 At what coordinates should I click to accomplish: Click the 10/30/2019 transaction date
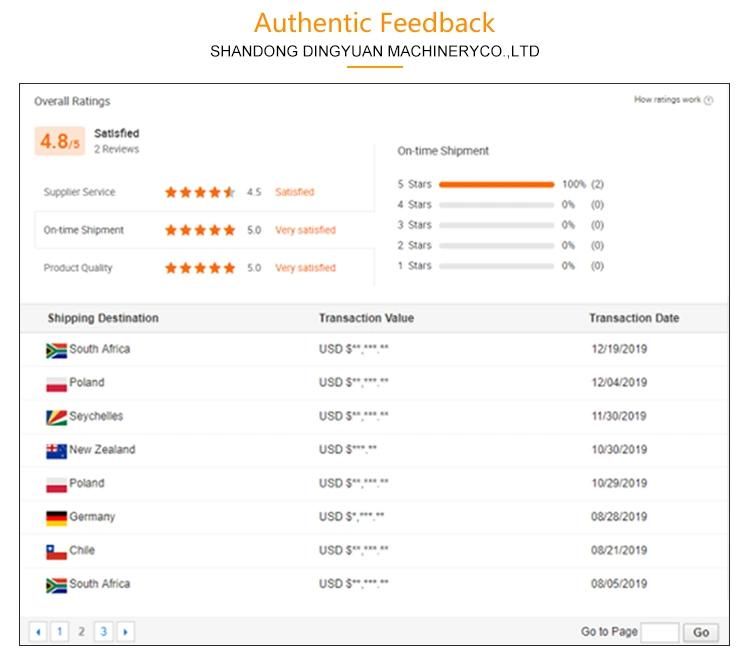(x=619, y=450)
